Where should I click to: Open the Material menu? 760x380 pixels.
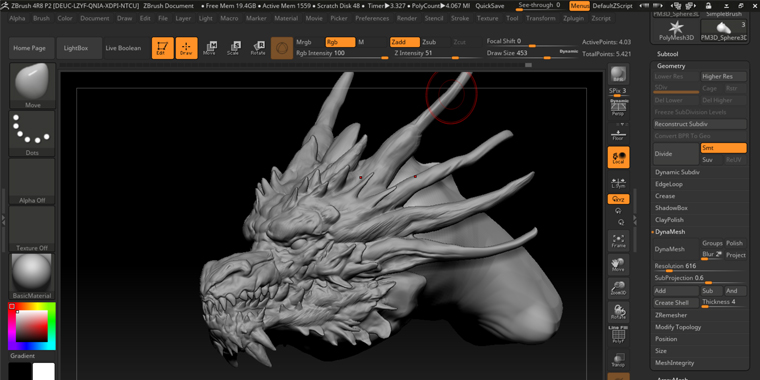point(286,18)
